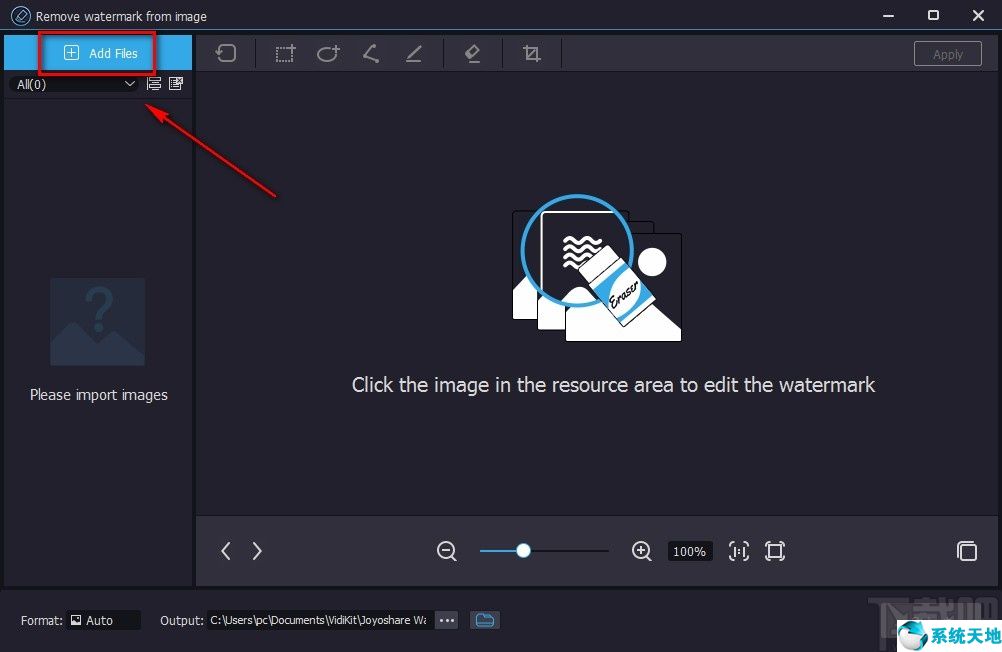Select the lasso selection tool
Image resolution: width=1002 pixels, height=652 pixels.
point(328,54)
